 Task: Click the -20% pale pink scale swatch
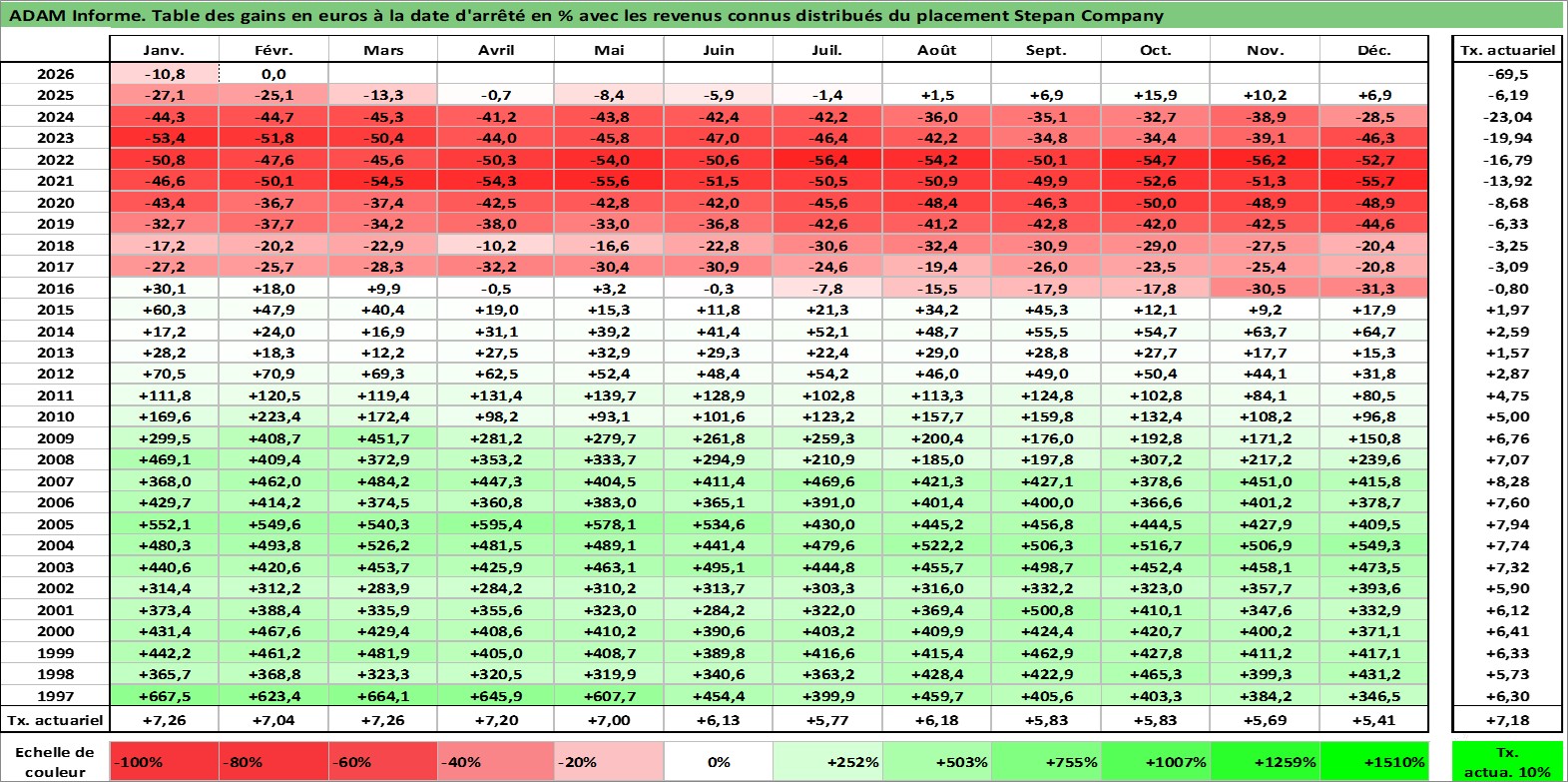[609, 762]
